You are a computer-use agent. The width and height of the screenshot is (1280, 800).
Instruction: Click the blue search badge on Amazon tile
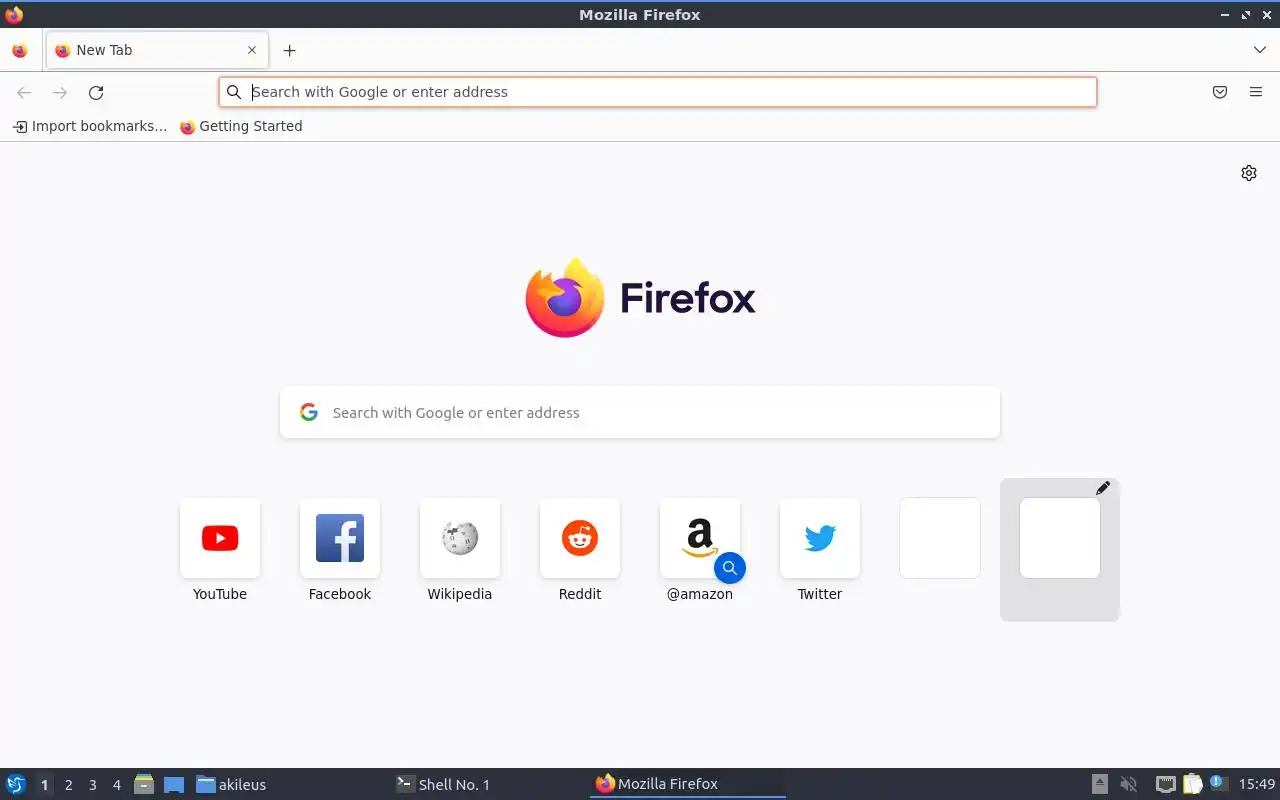[730, 568]
